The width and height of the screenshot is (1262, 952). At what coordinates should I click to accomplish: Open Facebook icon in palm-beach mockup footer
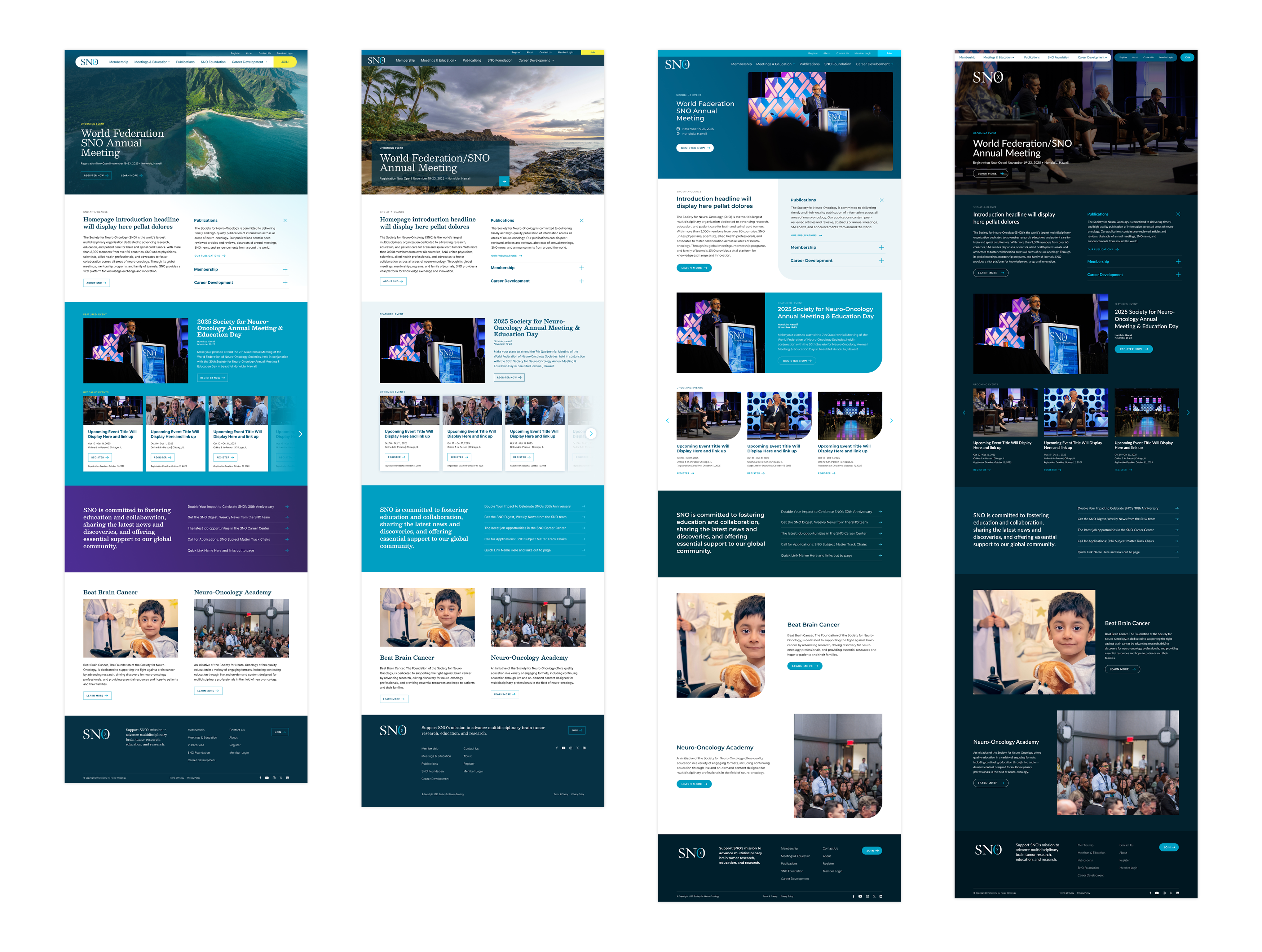pyautogui.click(x=557, y=748)
